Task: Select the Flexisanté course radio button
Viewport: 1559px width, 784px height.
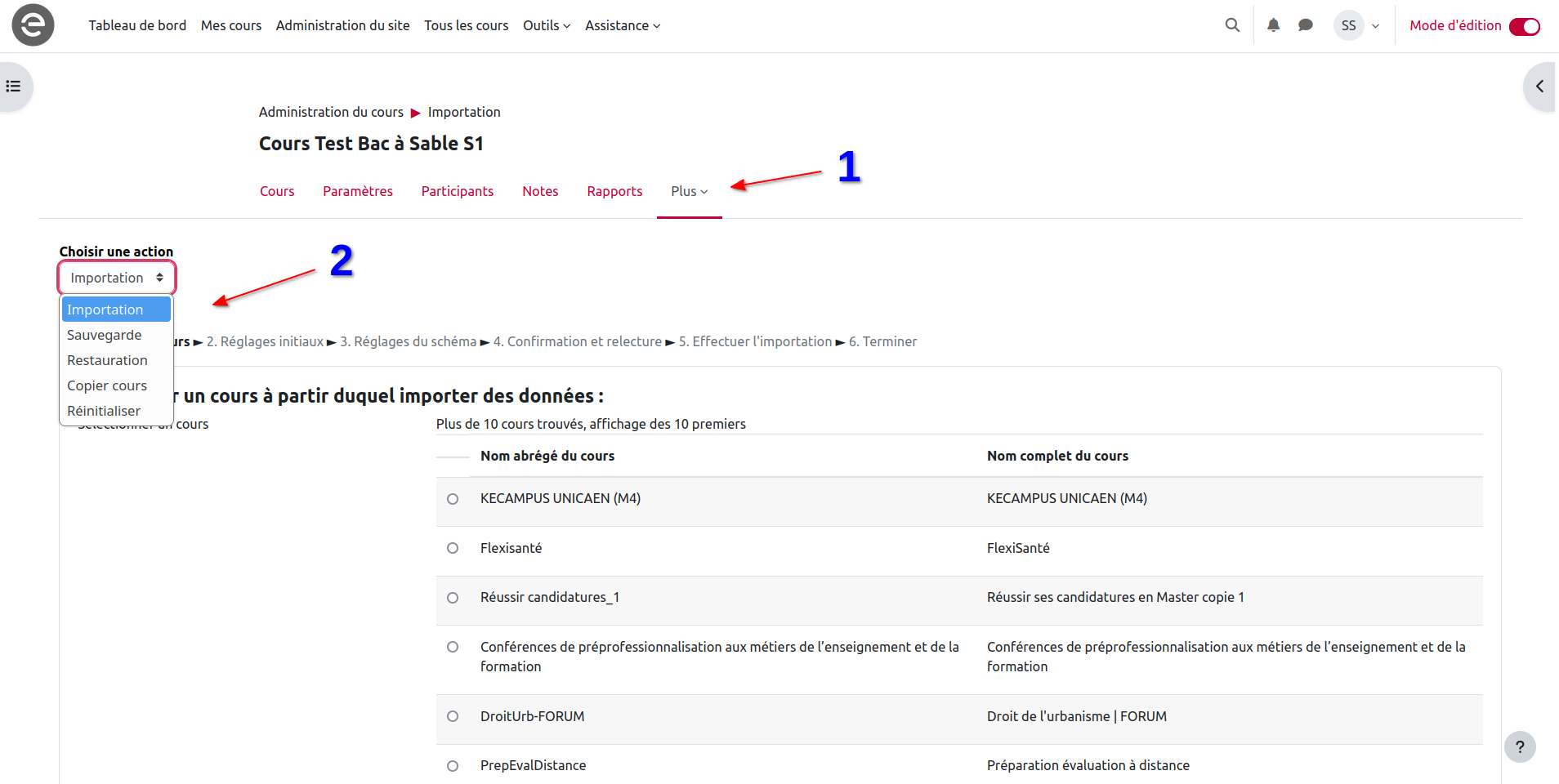Action: click(453, 548)
